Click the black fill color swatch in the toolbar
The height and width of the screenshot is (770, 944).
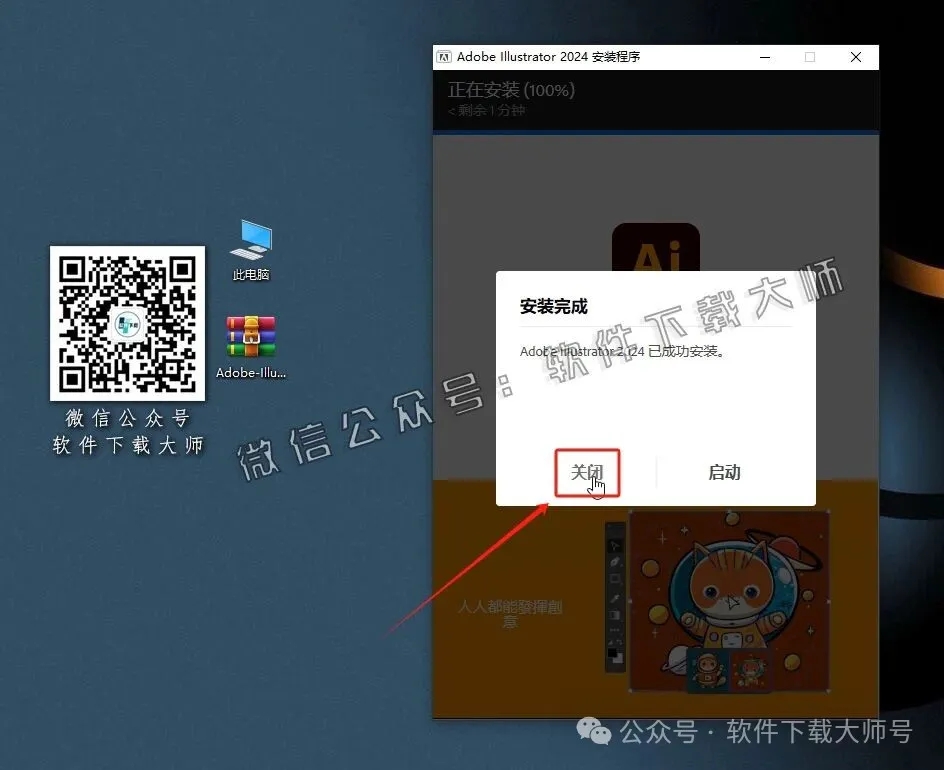(x=612, y=652)
